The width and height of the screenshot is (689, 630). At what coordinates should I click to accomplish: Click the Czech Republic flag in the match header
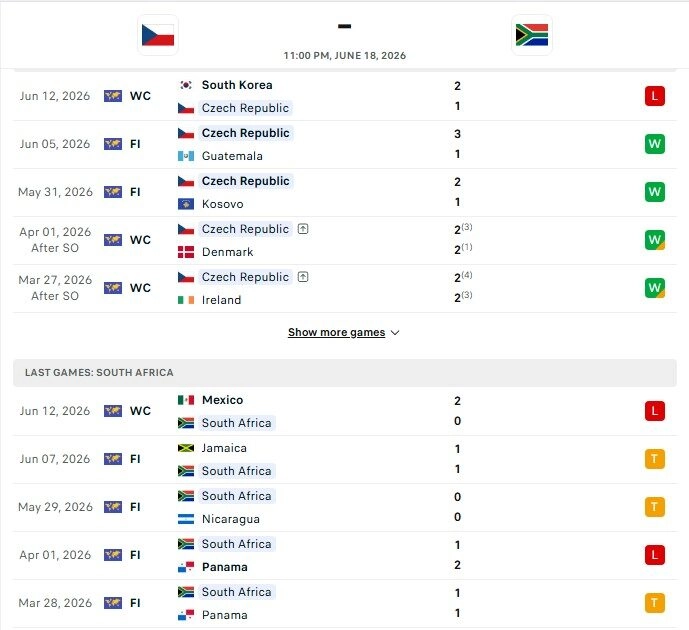point(158,35)
